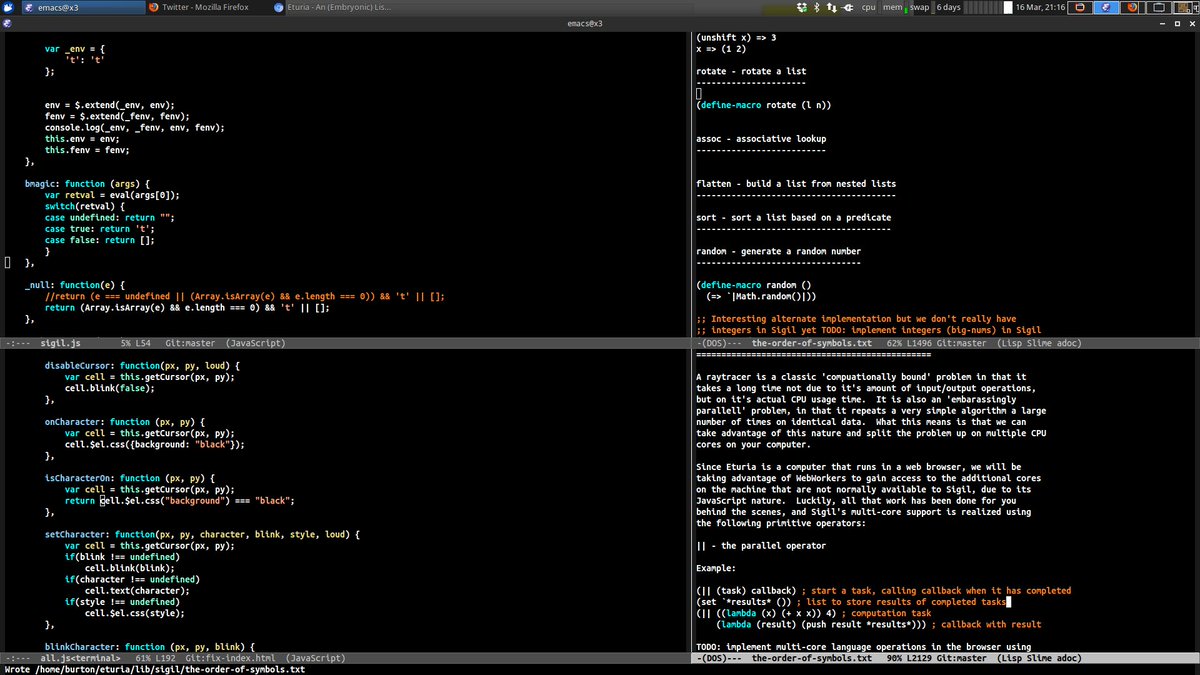
Task: Click (Lisp Slime adoc) in the upper-right mode line
Action: tap(1037, 342)
